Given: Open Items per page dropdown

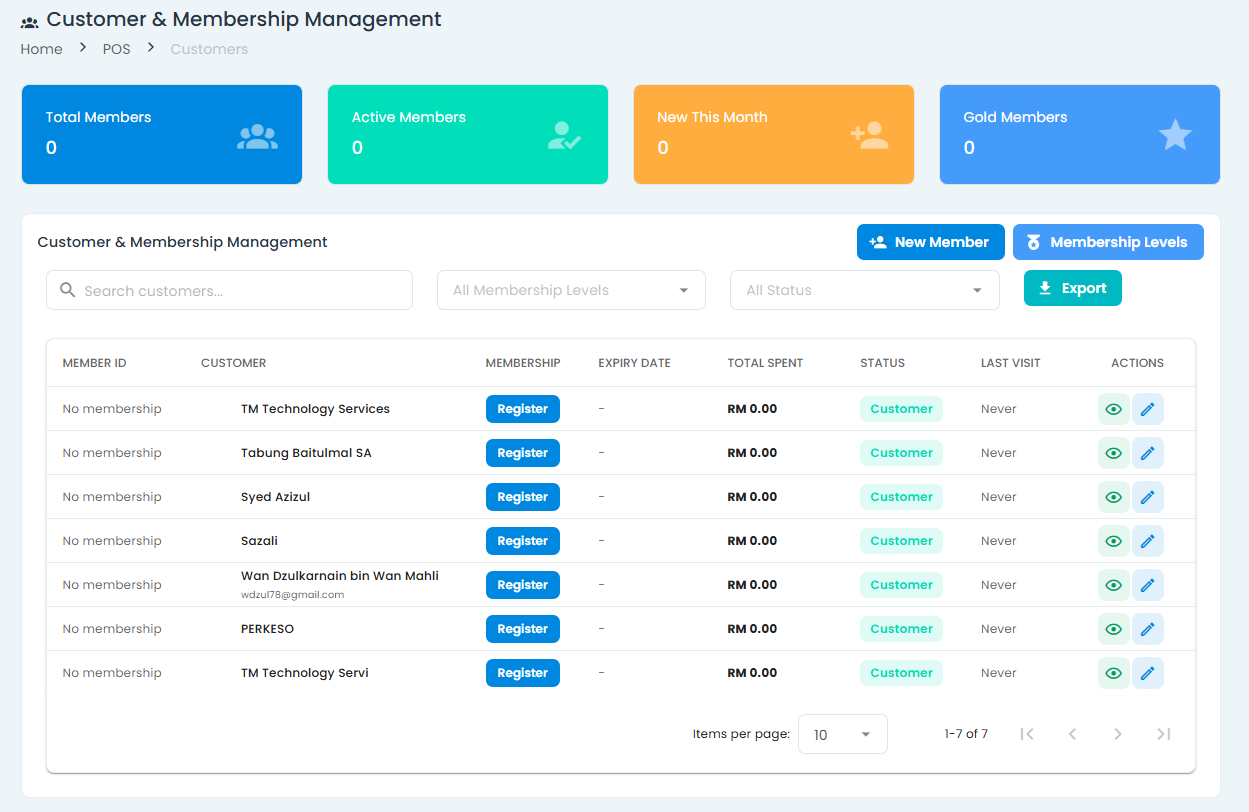Looking at the screenshot, I should coord(843,734).
